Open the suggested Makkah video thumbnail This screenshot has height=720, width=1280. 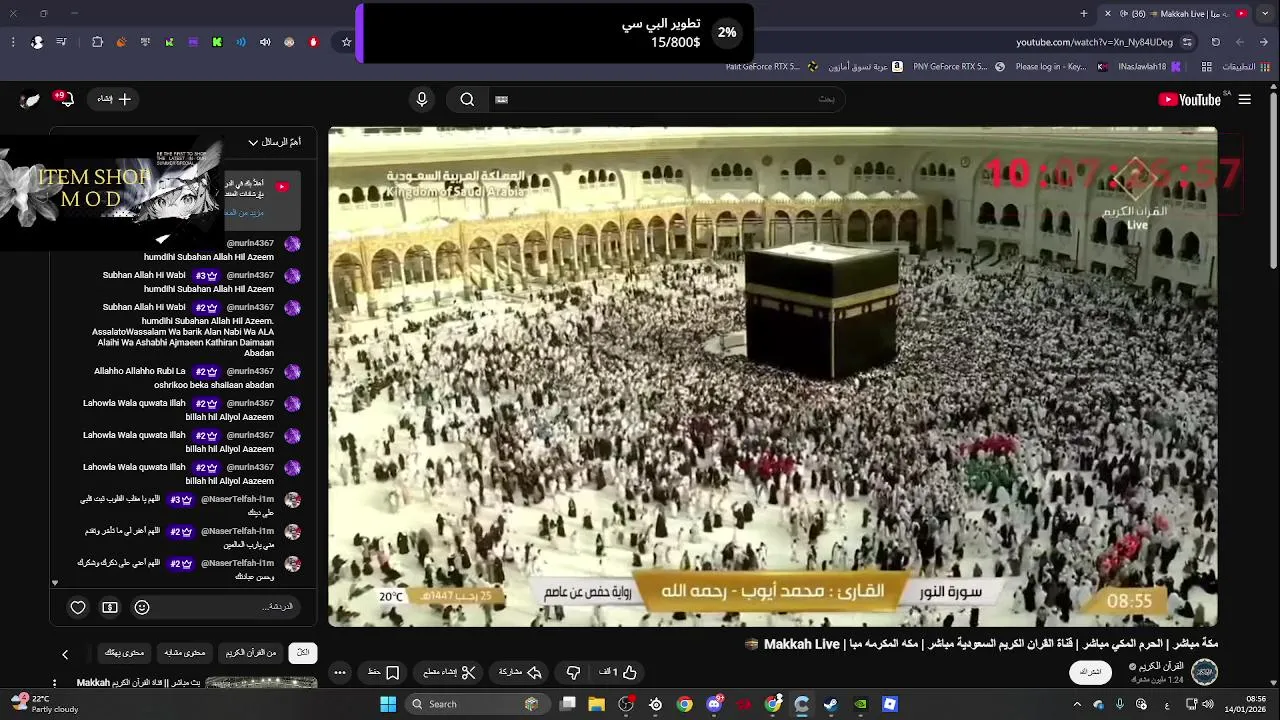[262, 684]
